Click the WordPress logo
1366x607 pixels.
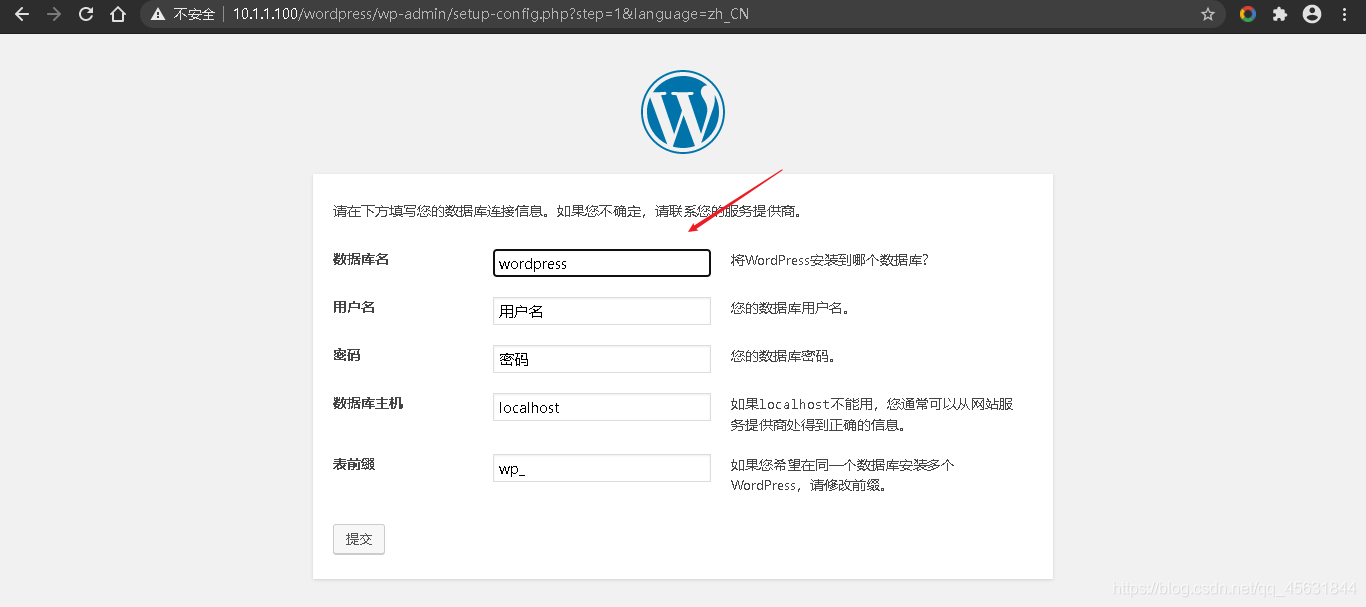(x=683, y=112)
